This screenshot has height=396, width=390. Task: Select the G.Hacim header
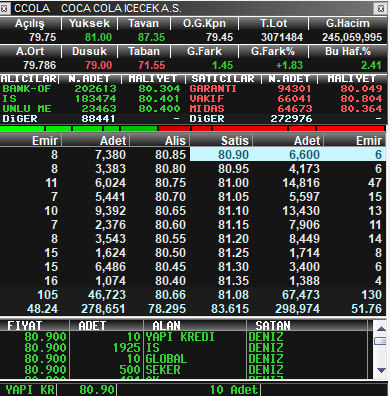[x=348, y=23]
